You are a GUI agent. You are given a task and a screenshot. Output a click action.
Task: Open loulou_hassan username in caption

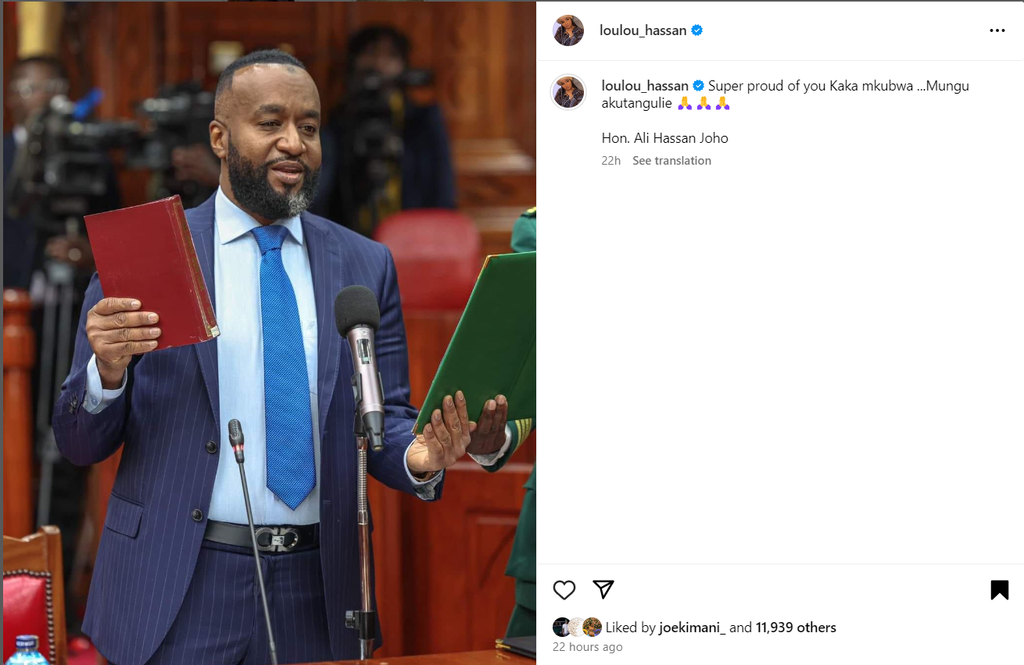point(645,86)
